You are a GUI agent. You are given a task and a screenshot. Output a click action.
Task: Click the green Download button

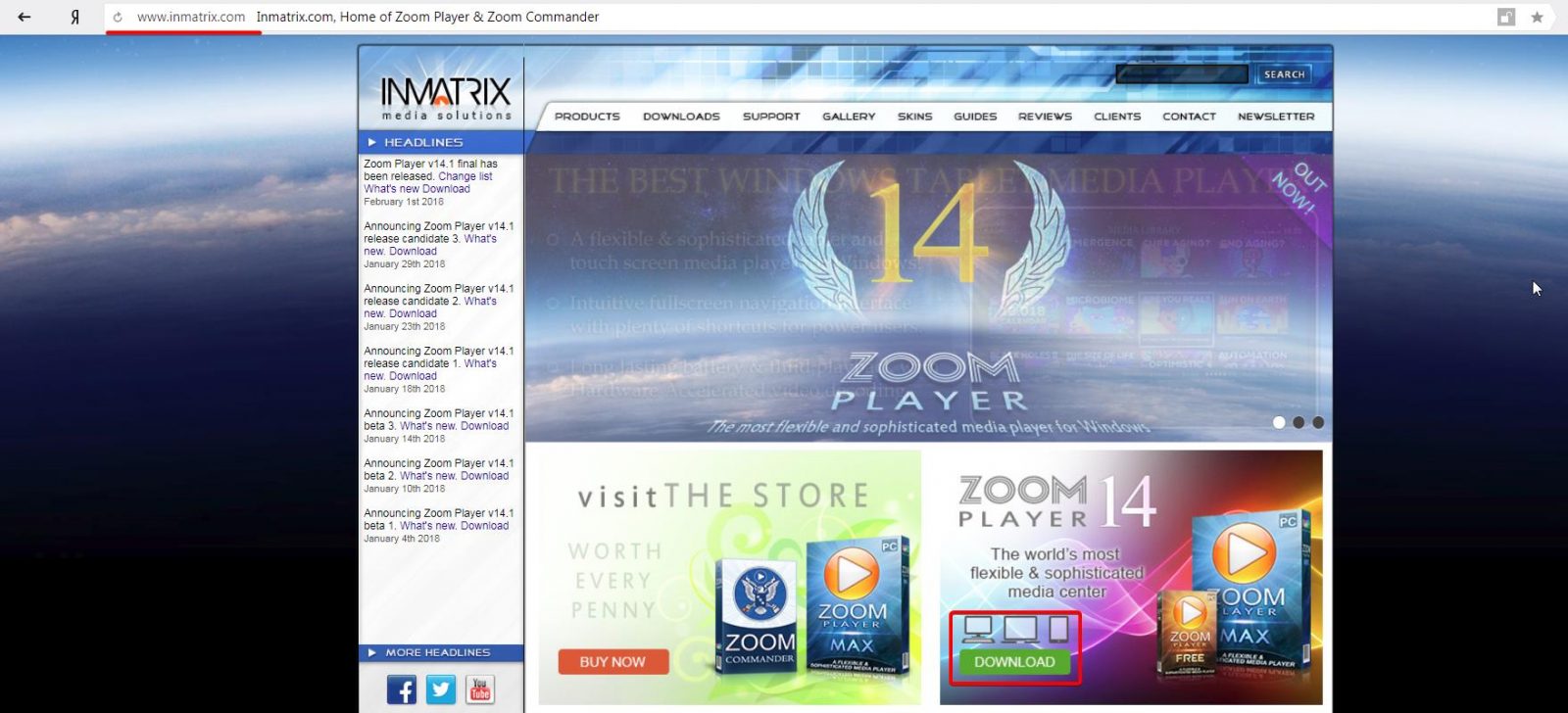[1014, 662]
